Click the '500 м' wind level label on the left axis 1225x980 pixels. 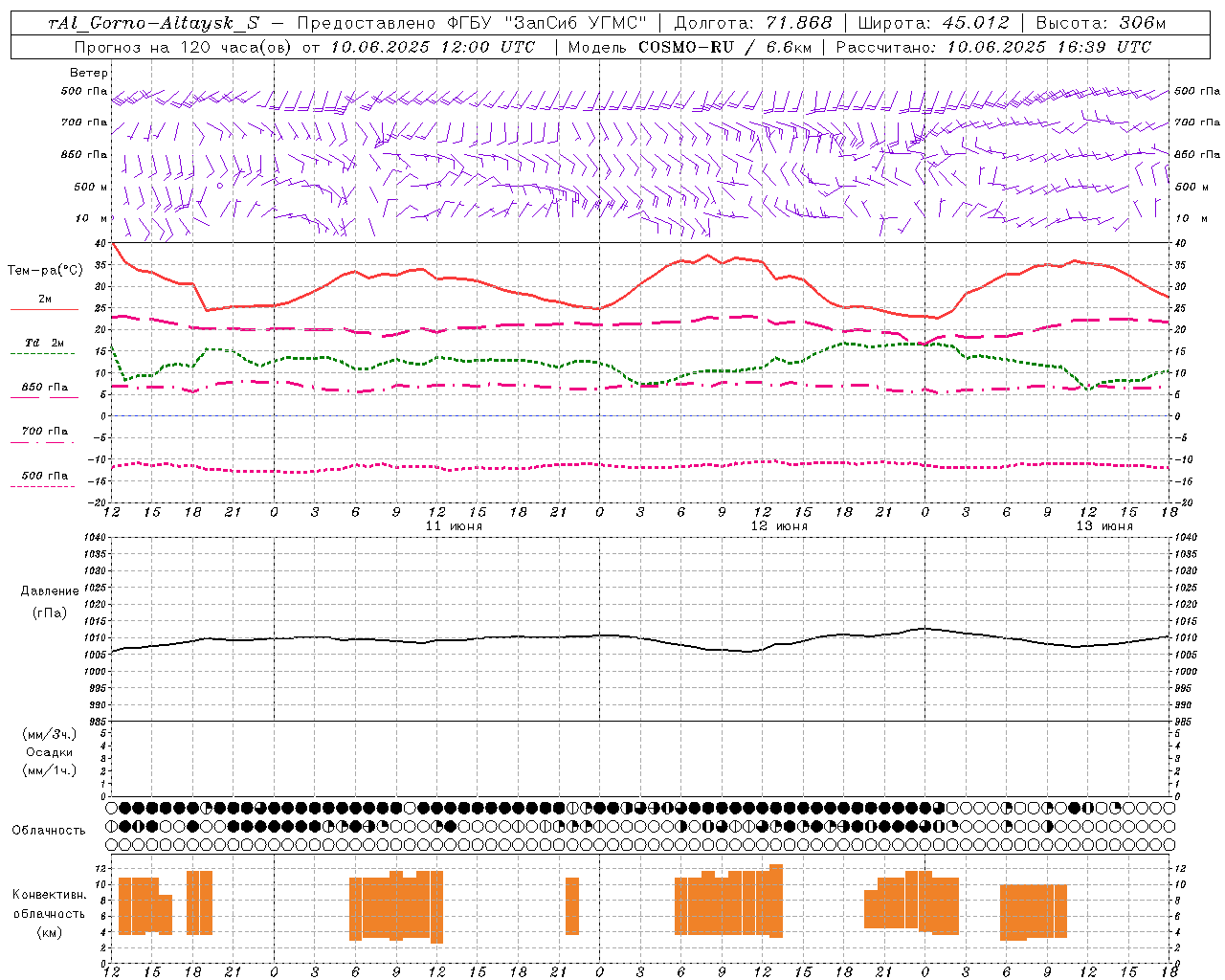click(91, 187)
